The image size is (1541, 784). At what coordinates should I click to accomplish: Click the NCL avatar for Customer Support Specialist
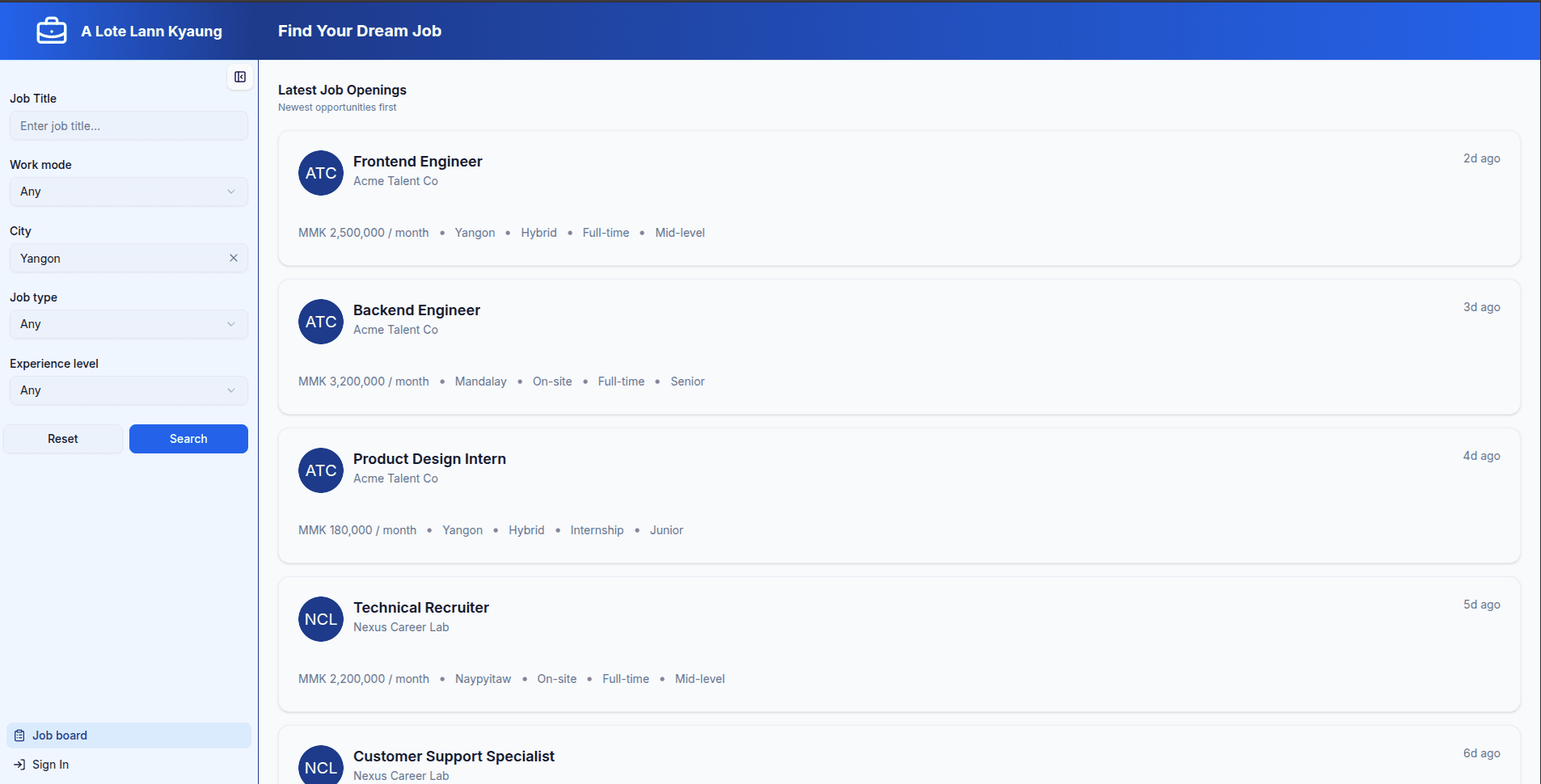321,766
